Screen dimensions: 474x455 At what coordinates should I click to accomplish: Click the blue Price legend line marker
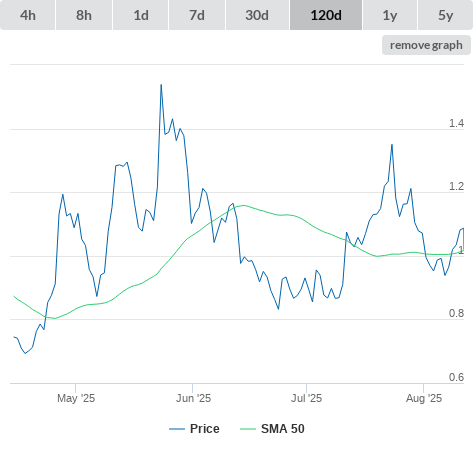coord(177,429)
